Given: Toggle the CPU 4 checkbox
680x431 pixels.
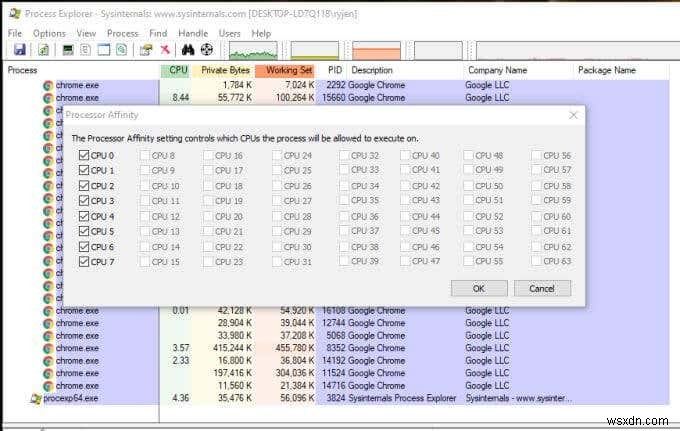Looking at the screenshot, I should tap(84, 216).
